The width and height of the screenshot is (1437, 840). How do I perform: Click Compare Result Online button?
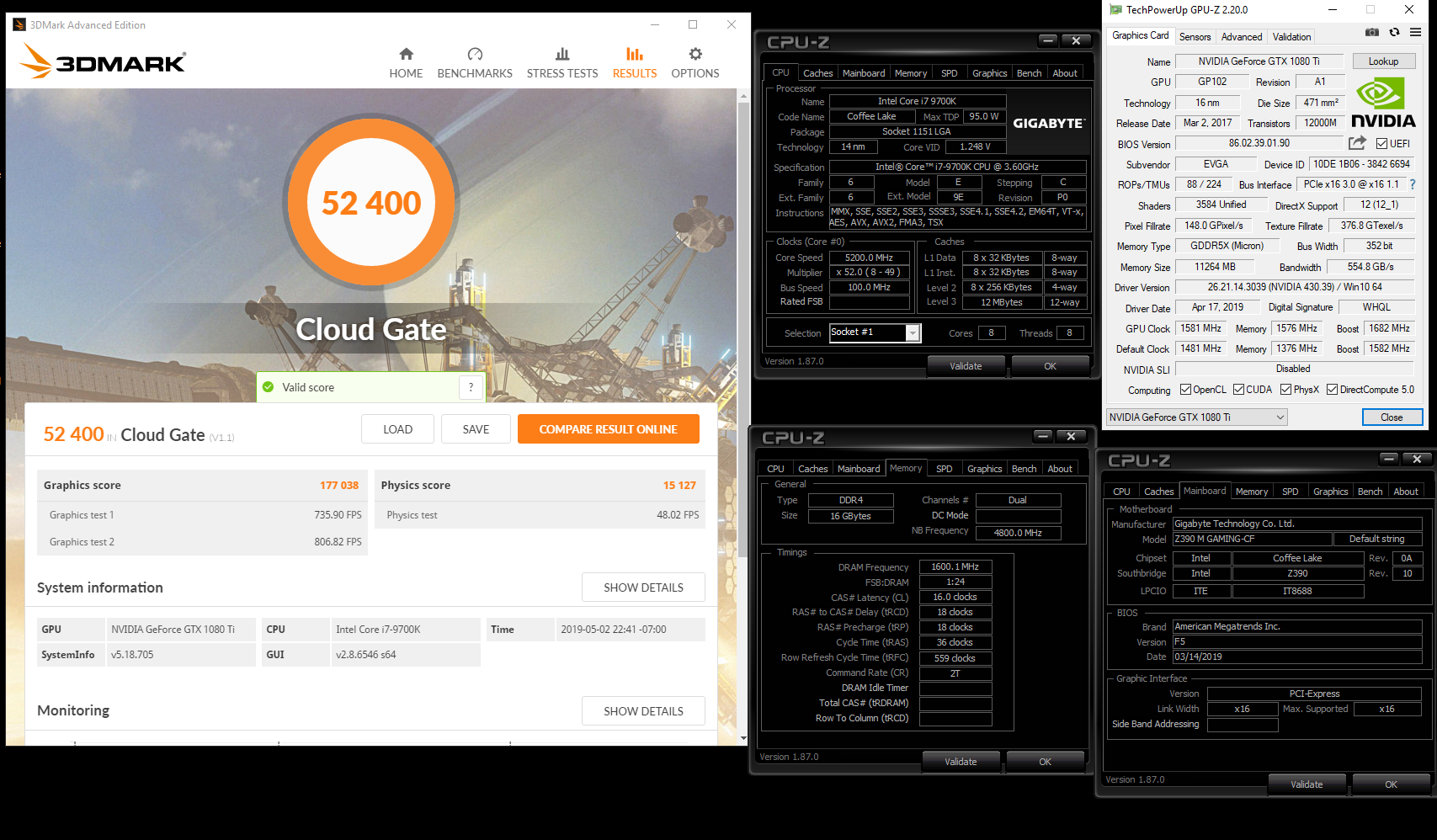[608, 429]
